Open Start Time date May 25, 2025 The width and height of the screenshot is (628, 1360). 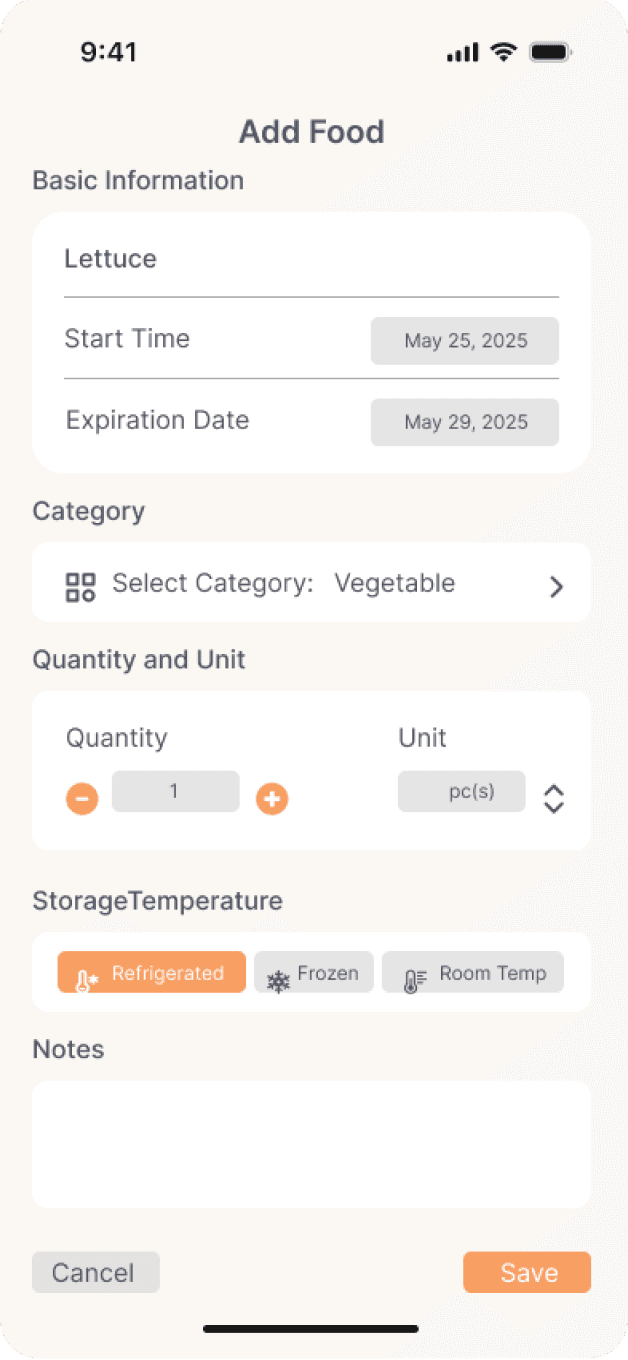(465, 341)
